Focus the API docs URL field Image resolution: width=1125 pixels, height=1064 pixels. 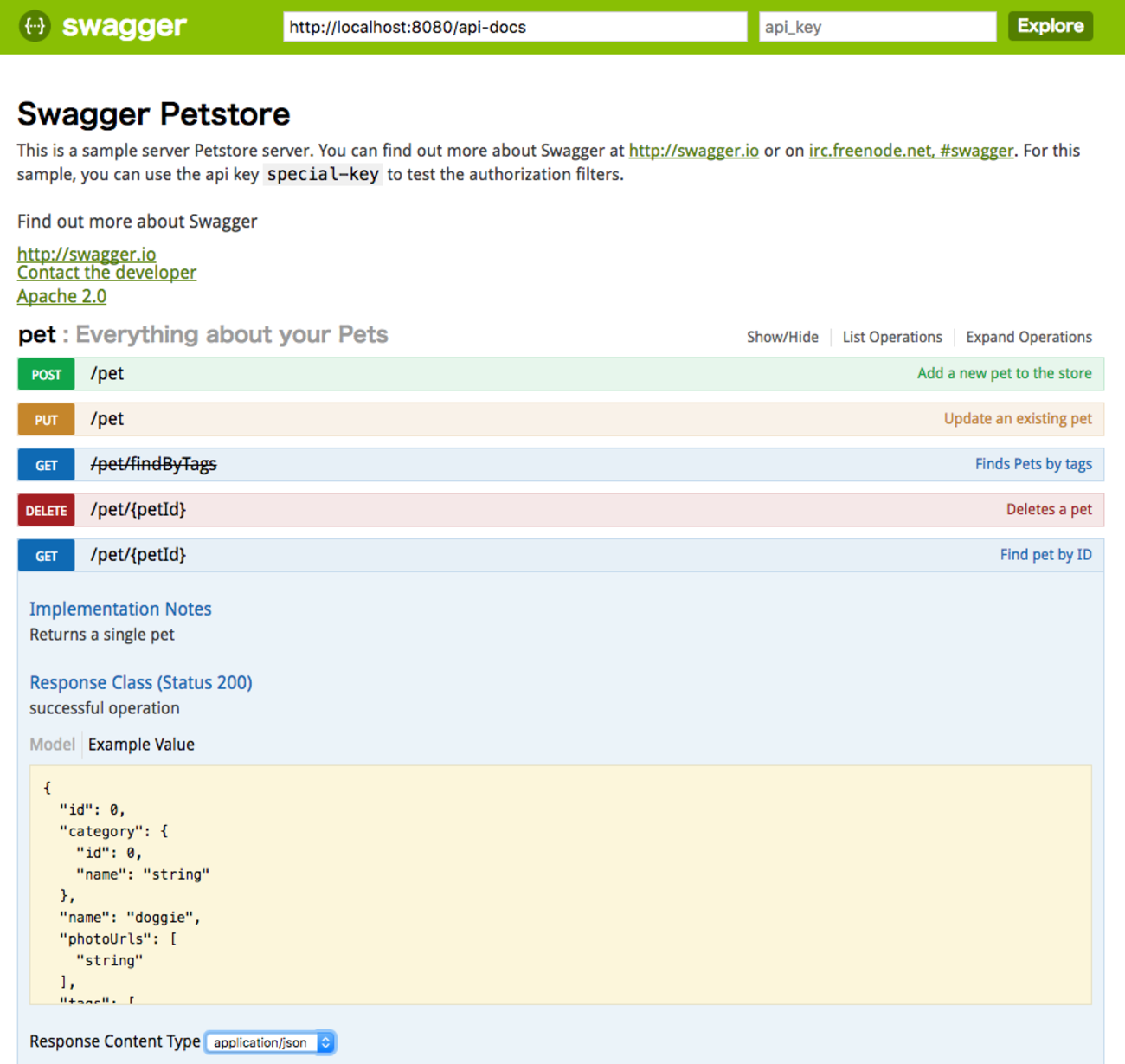(x=514, y=27)
